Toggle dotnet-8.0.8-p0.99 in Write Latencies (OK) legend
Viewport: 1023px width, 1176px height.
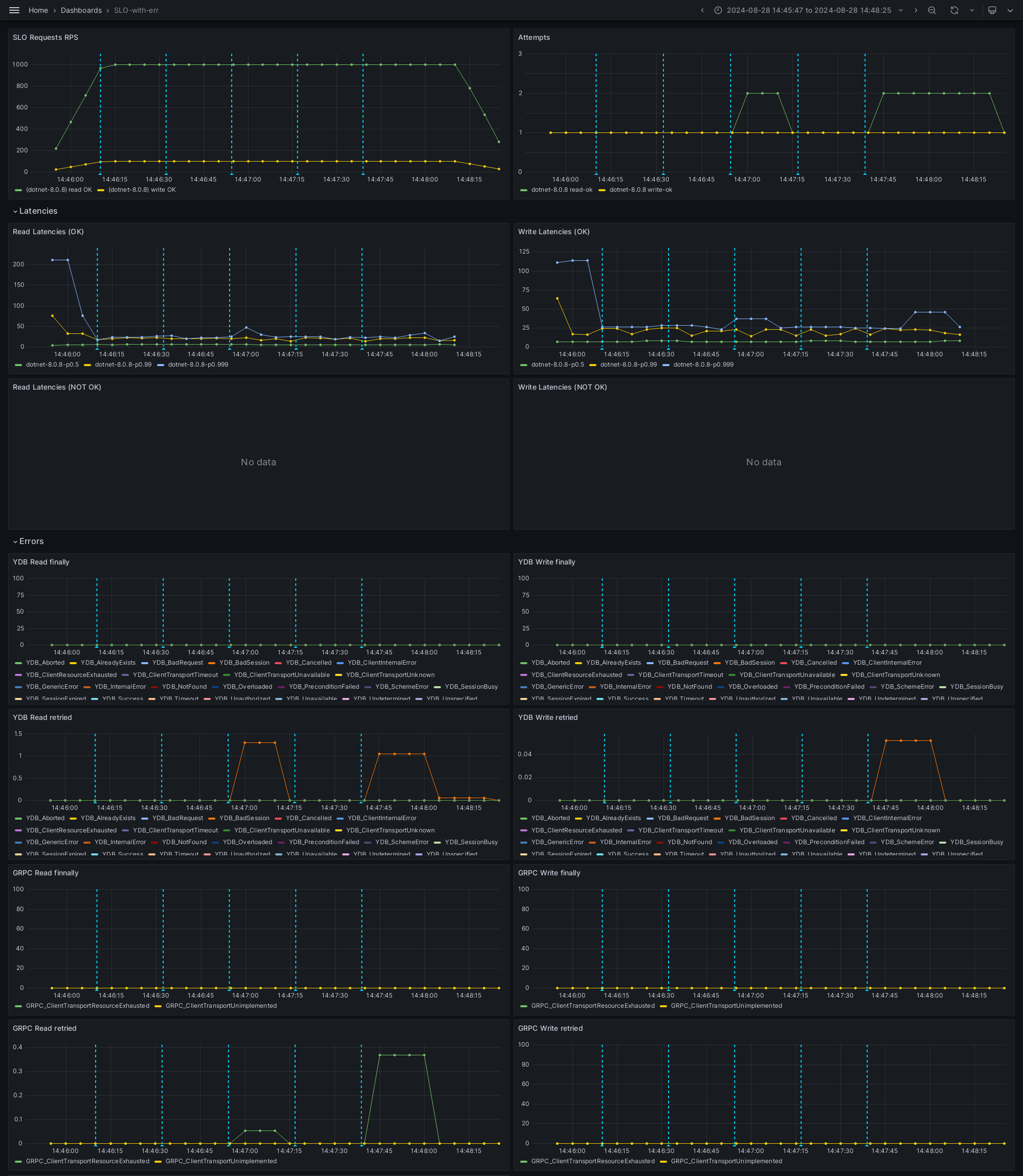click(x=629, y=365)
